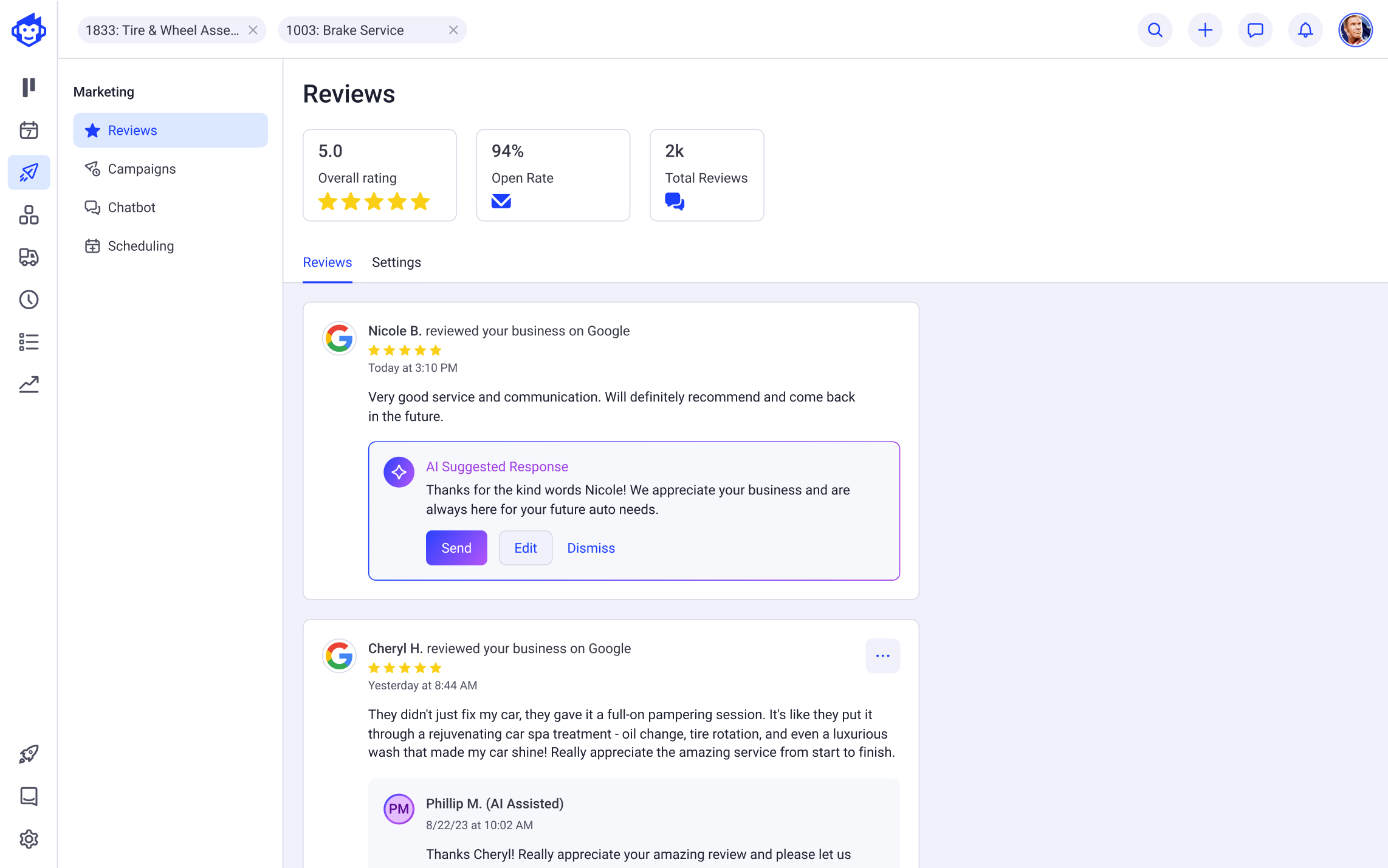This screenshot has height=868, width=1388.
Task: Close the 1833: Tire & Wheel tab
Action: (253, 30)
